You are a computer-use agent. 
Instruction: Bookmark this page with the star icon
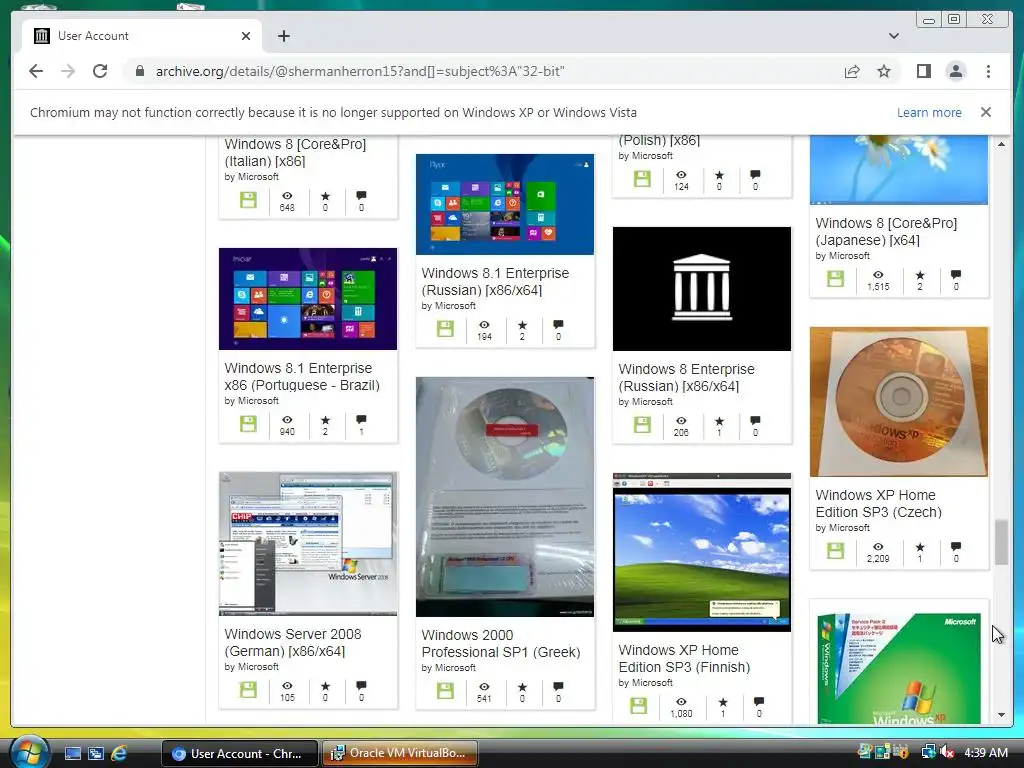click(x=884, y=71)
